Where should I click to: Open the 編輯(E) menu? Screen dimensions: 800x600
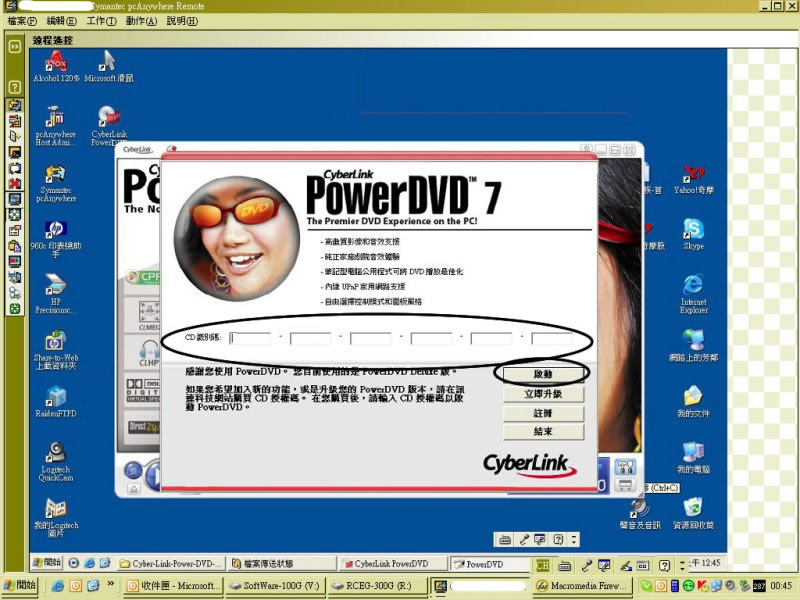click(61, 21)
